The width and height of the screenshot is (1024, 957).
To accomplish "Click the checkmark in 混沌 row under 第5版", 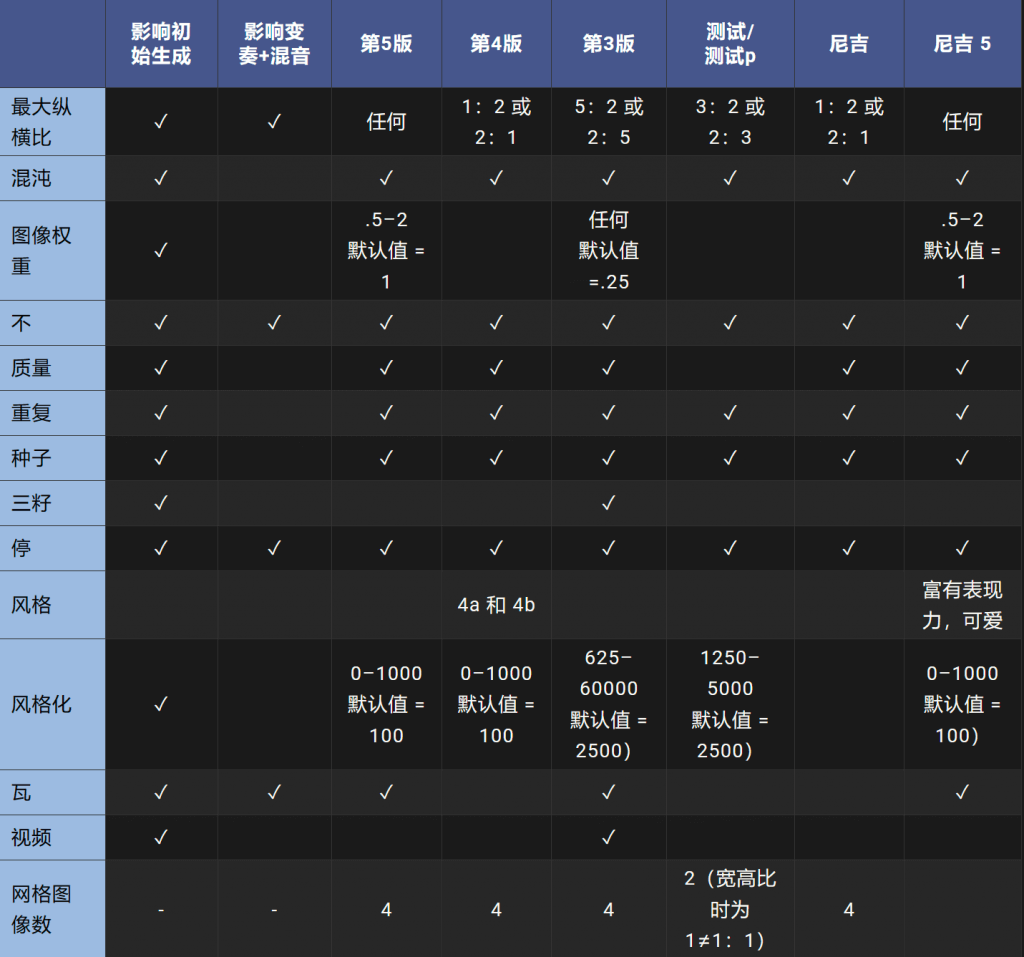I will [x=386, y=178].
